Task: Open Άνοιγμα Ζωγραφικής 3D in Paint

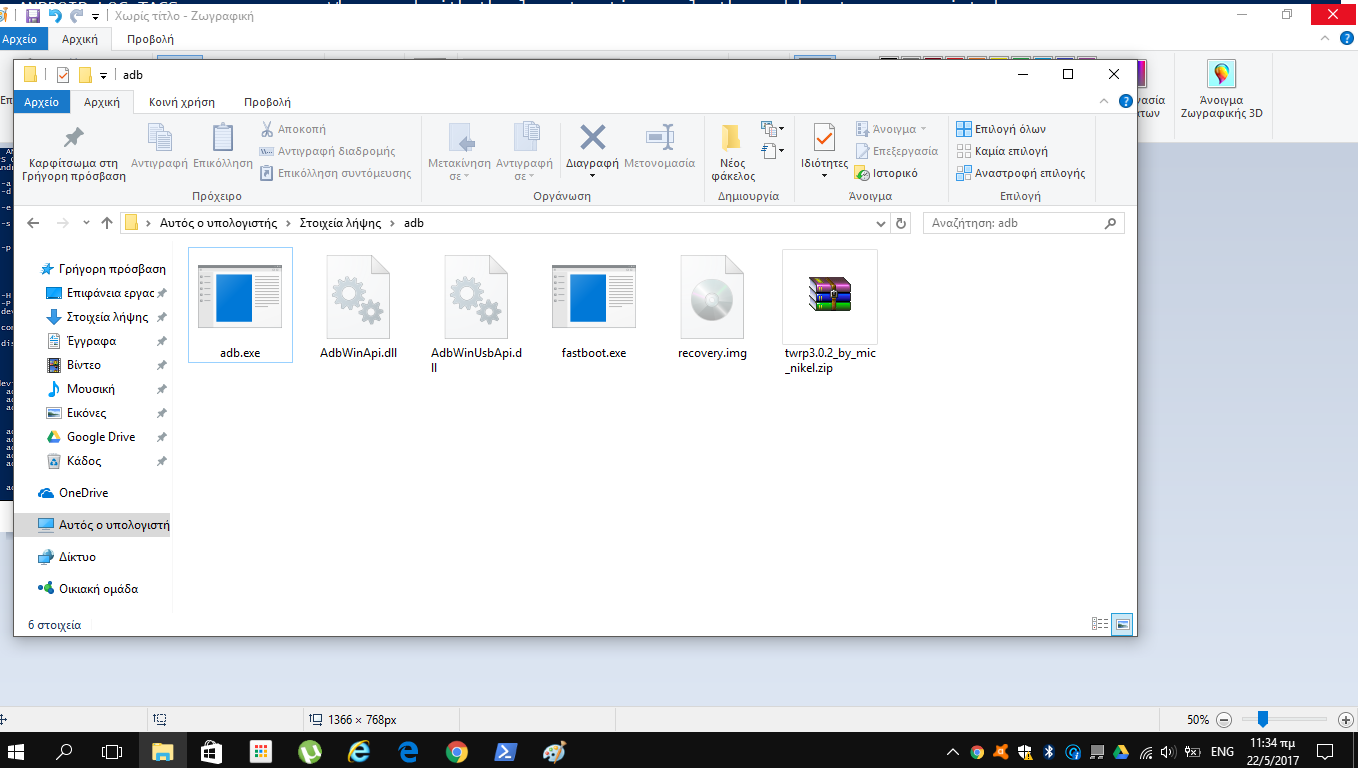Action: point(1221,89)
